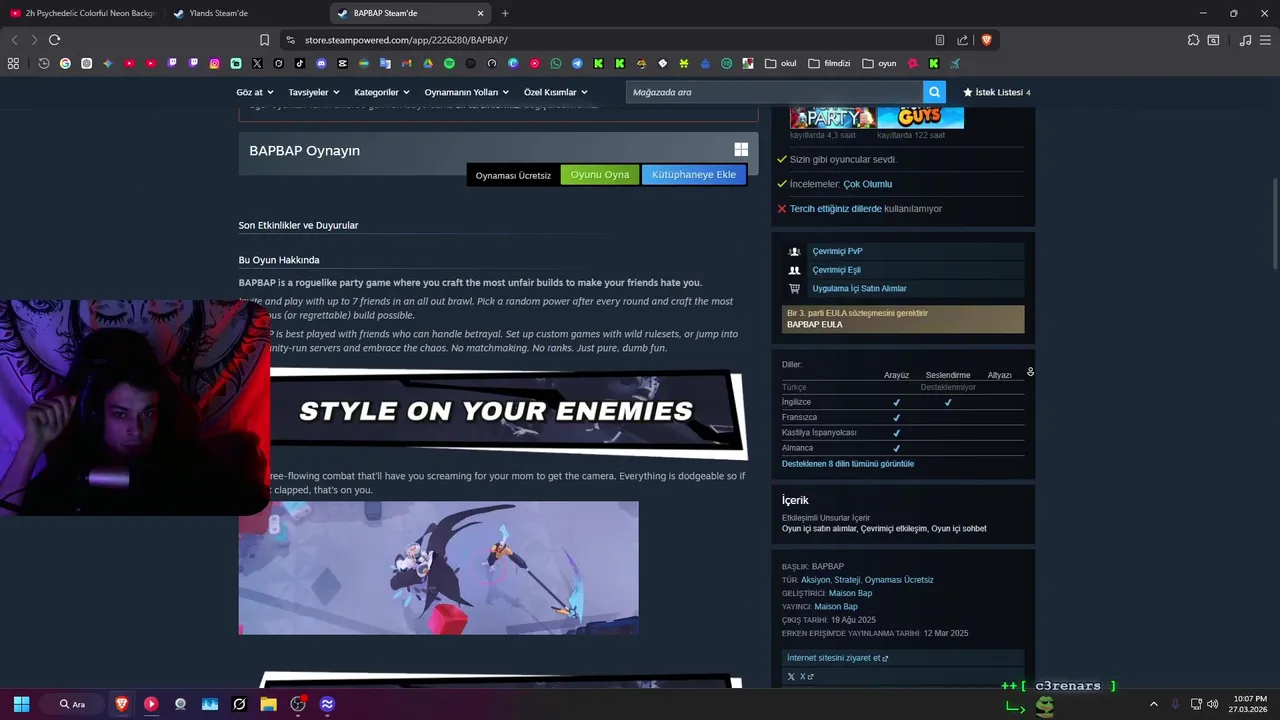Screen dimensions: 1280x720
Task: Open Brave Shields lion icon
Action: (x=986, y=40)
